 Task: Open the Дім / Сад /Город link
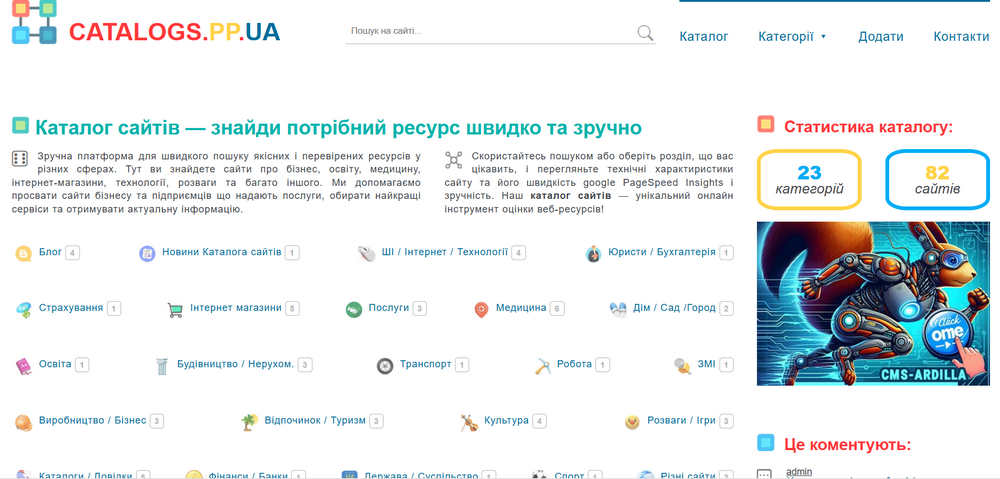[674, 307]
